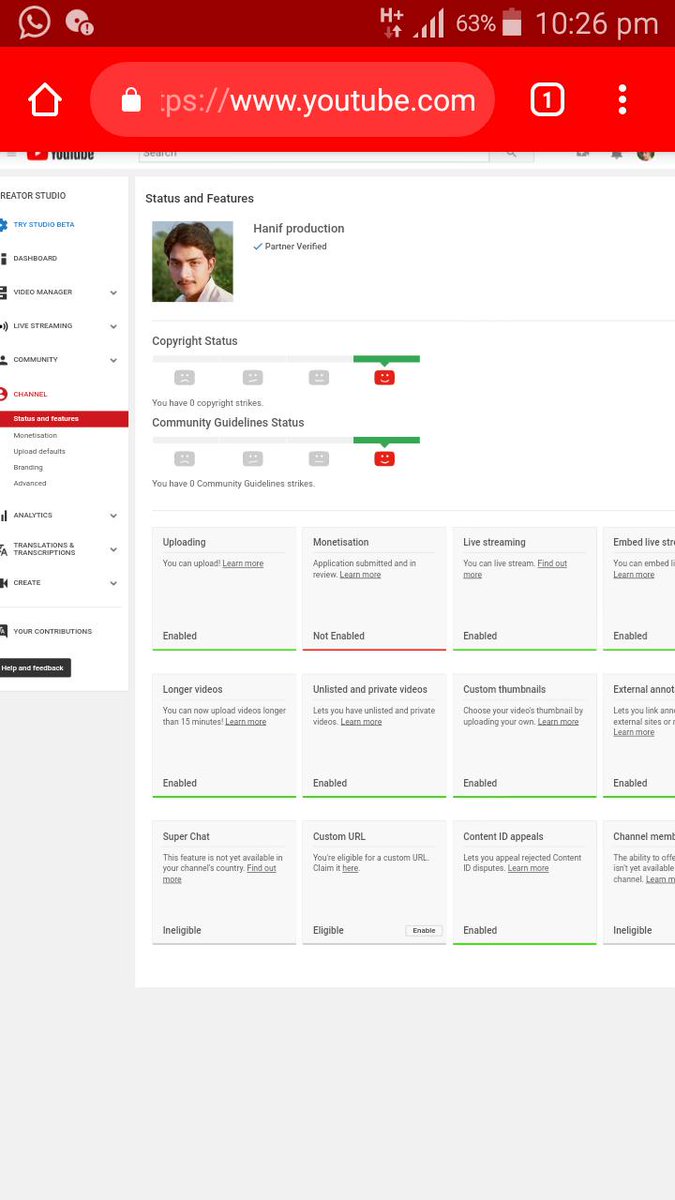Image resolution: width=675 pixels, height=1200 pixels.
Task: Expand Translations & Transcriptions chevron
Action: pyautogui.click(x=113, y=549)
